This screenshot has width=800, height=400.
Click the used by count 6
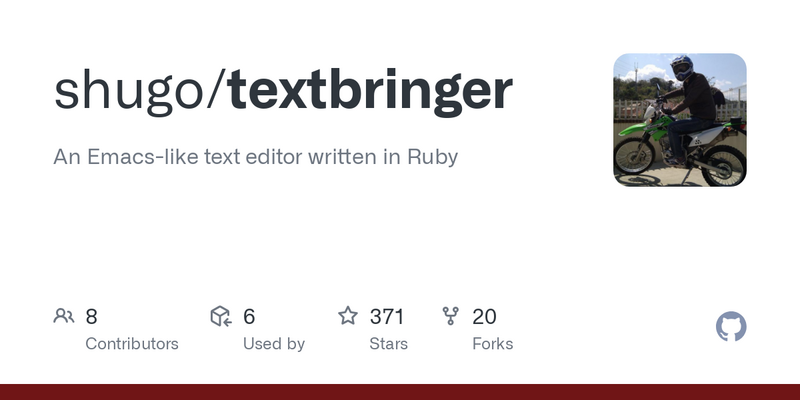click(x=249, y=316)
